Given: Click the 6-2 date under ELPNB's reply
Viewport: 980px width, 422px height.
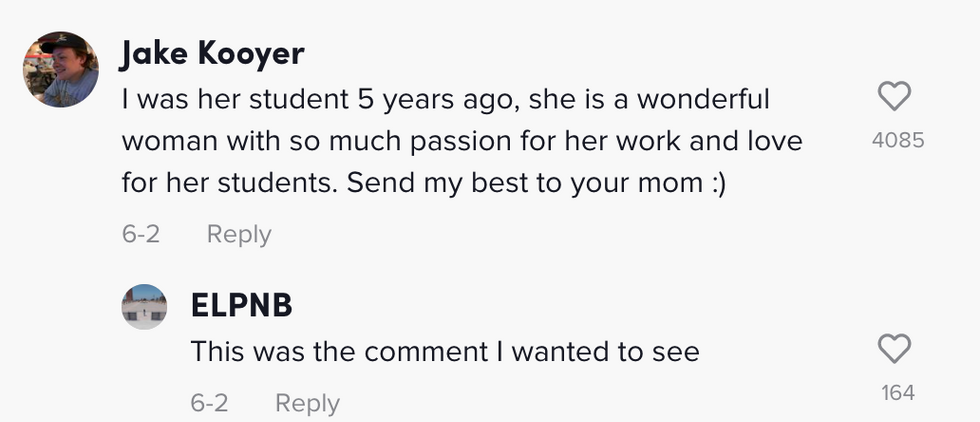Looking at the screenshot, I should 209,403.
